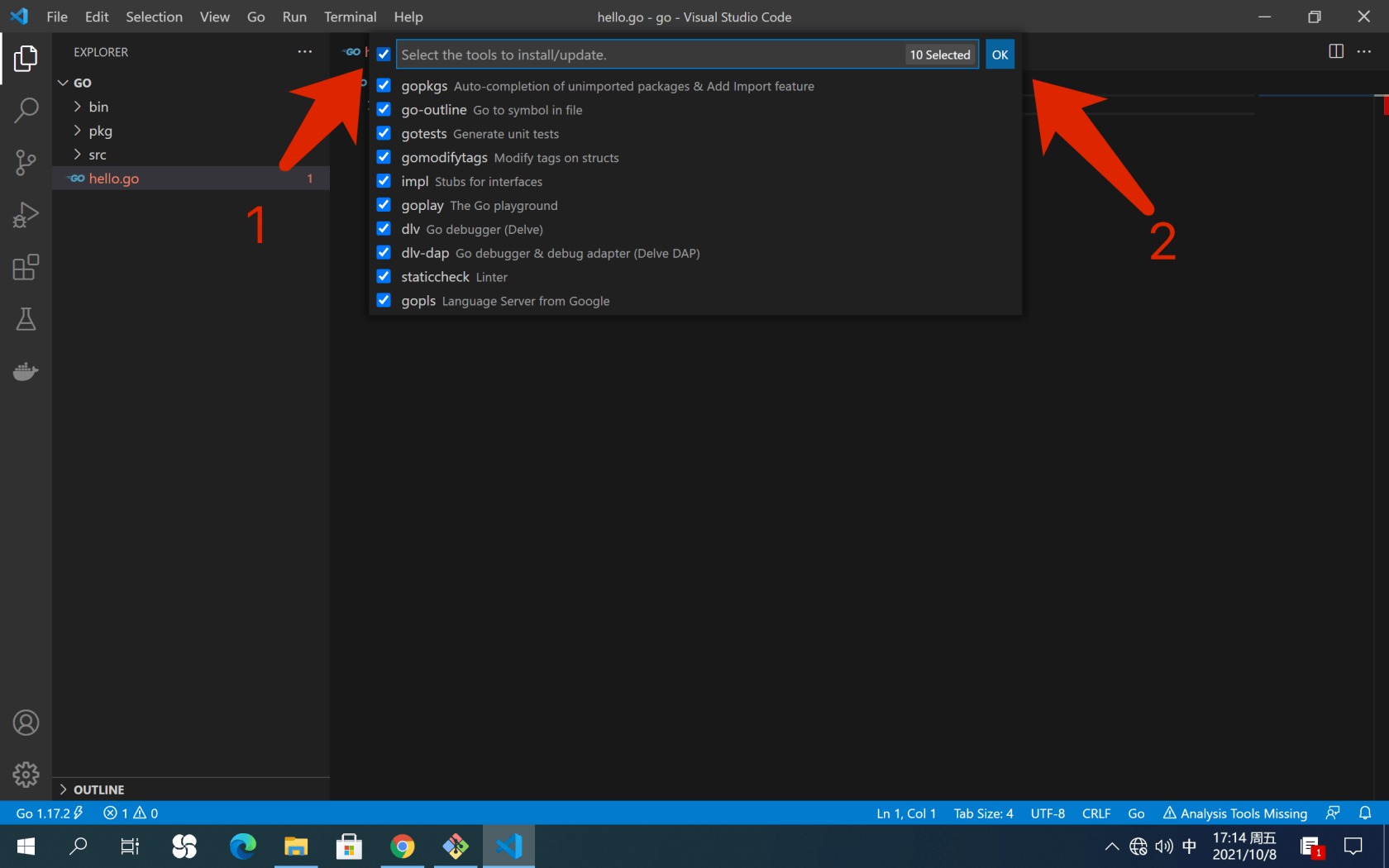Open File Explorer from taskbar
The width and height of the screenshot is (1389, 868).
tap(296, 847)
